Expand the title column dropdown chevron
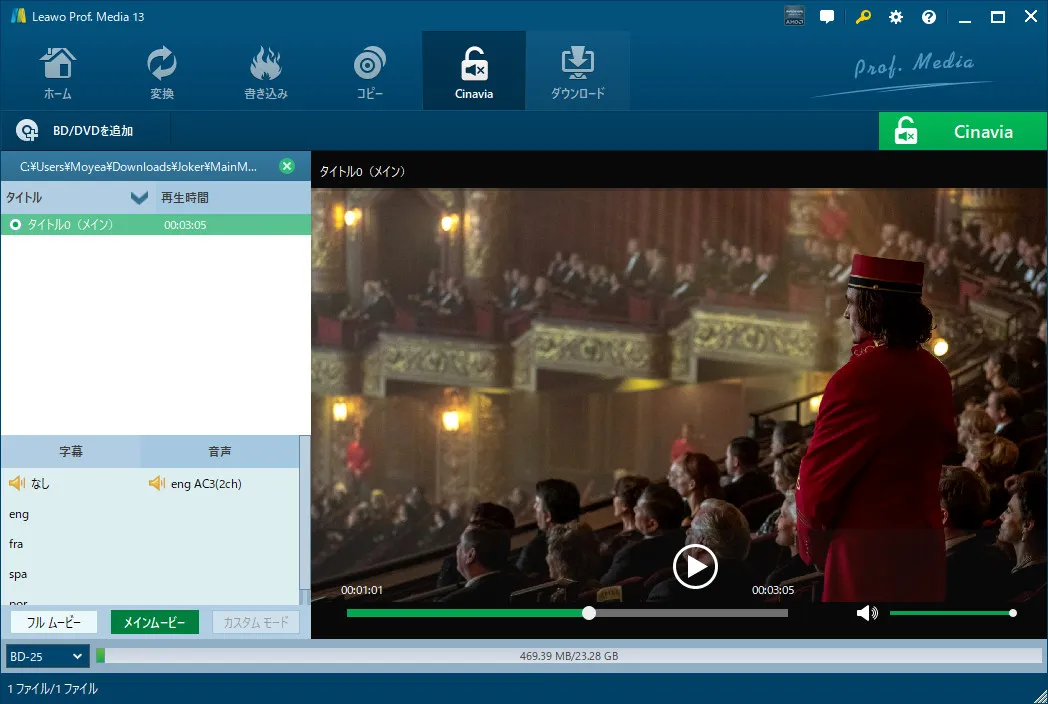The width and height of the screenshot is (1048, 704). [139, 198]
